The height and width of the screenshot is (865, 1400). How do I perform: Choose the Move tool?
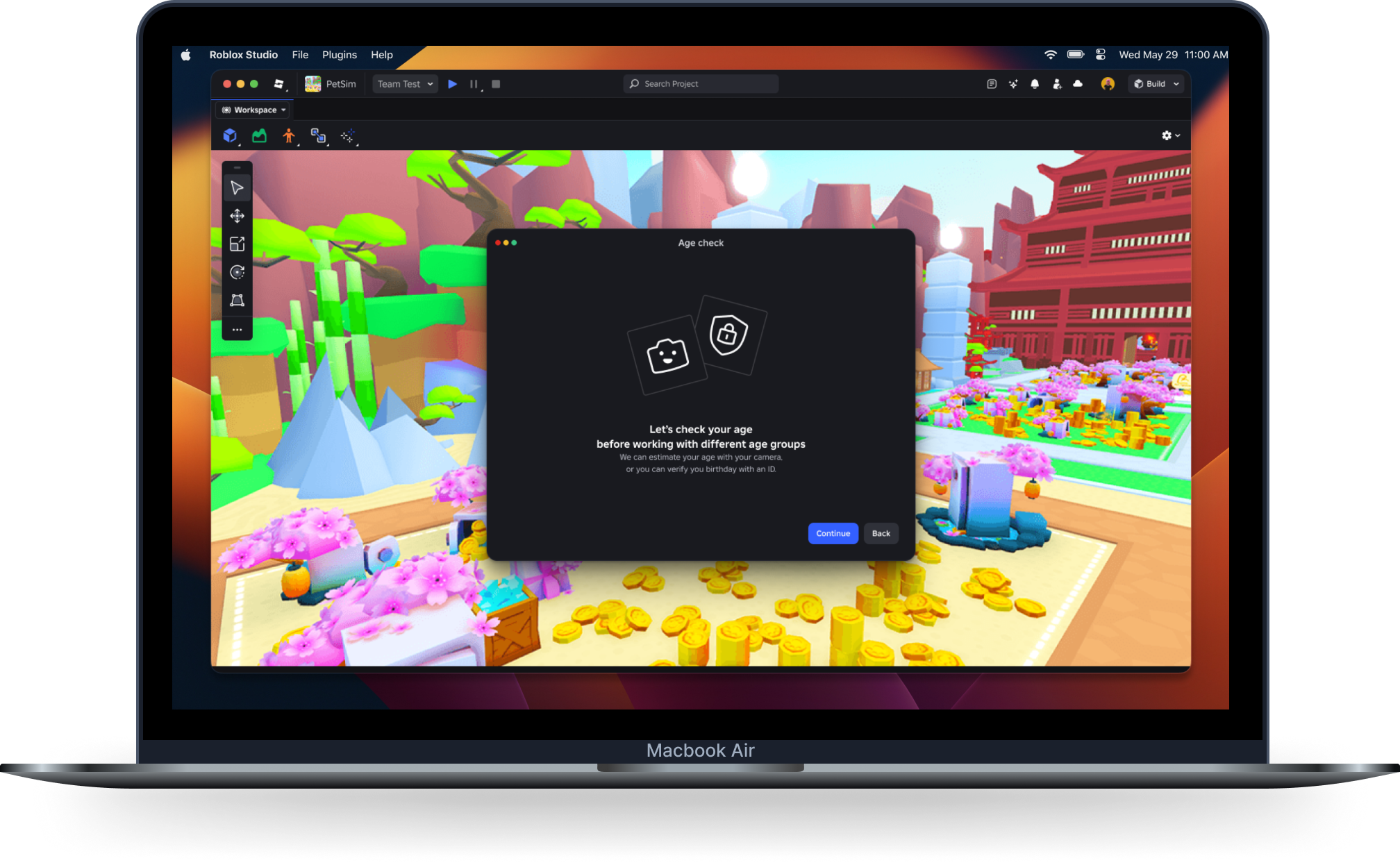[237, 216]
